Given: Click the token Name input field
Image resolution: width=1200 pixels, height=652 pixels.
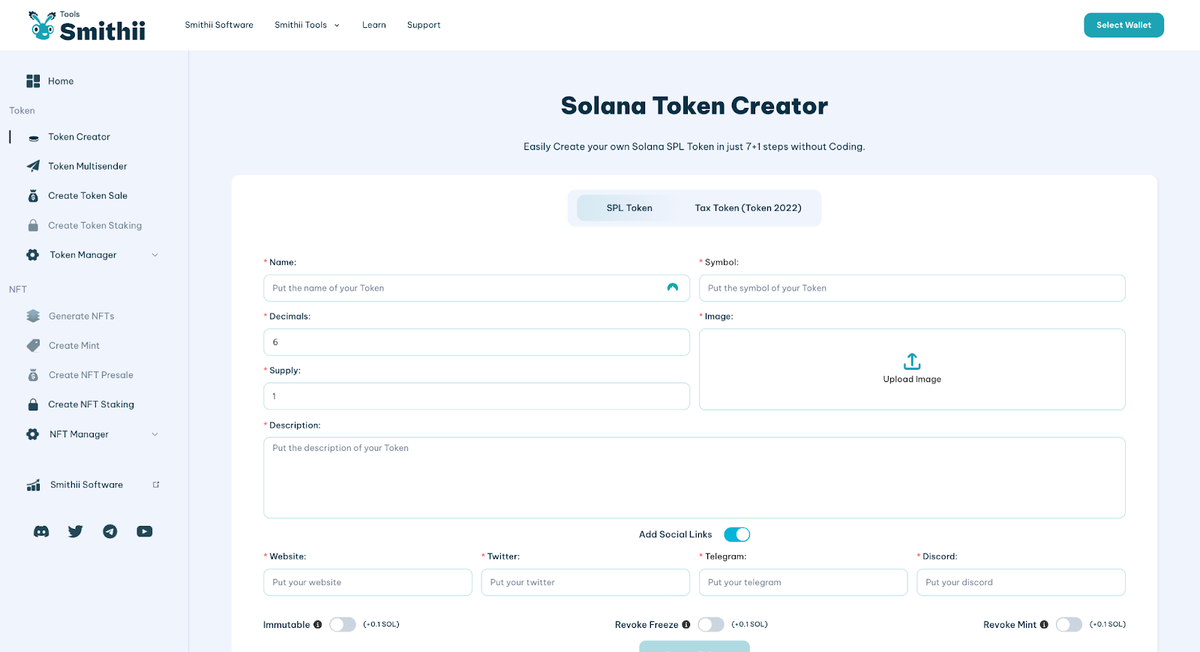Looking at the screenshot, I should (x=476, y=288).
